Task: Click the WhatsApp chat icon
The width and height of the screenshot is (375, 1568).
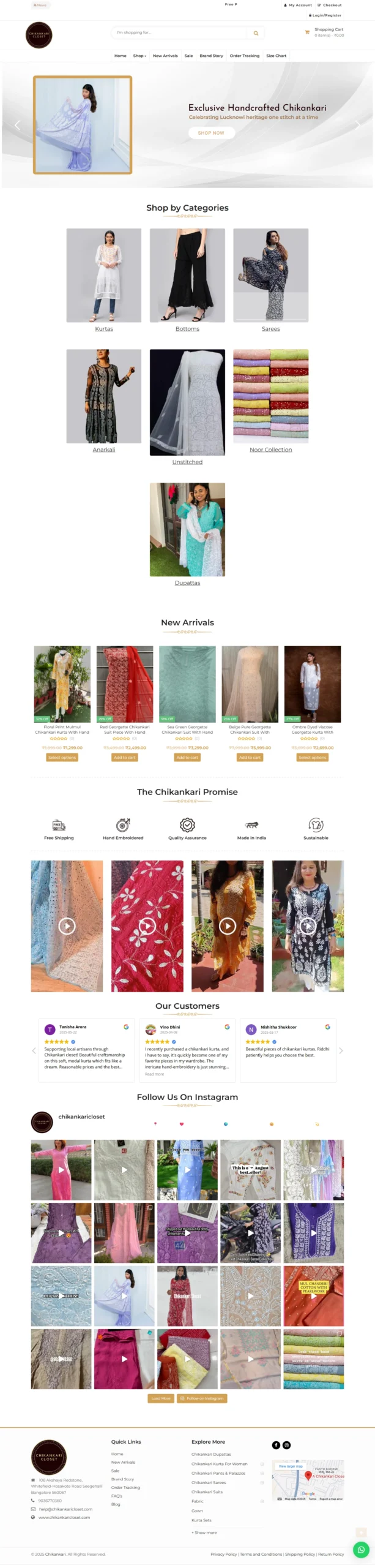Action: tap(361, 1549)
